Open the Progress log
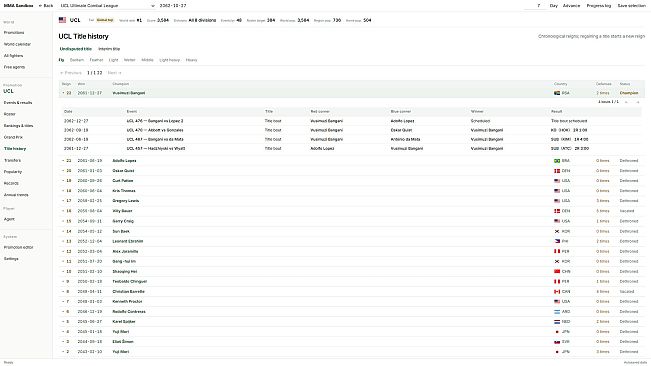 598,5
